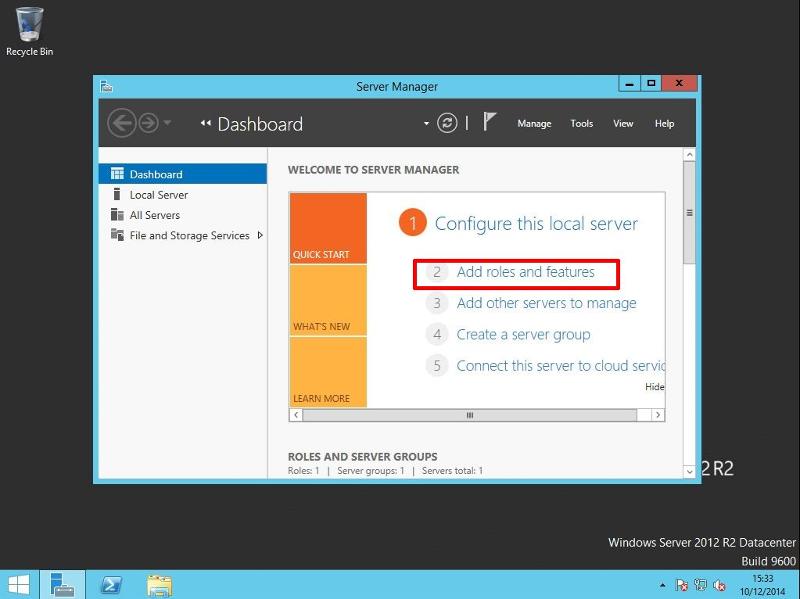Image resolution: width=800 pixels, height=599 pixels.
Task: Open the Tools menu
Action: pyautogui.click(x=581, y=123)
